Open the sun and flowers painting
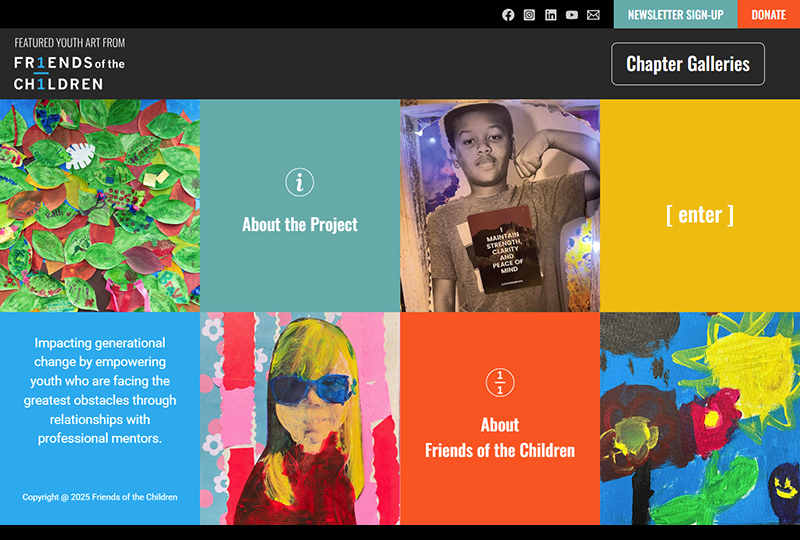800x540 pixels. (700, 418)
